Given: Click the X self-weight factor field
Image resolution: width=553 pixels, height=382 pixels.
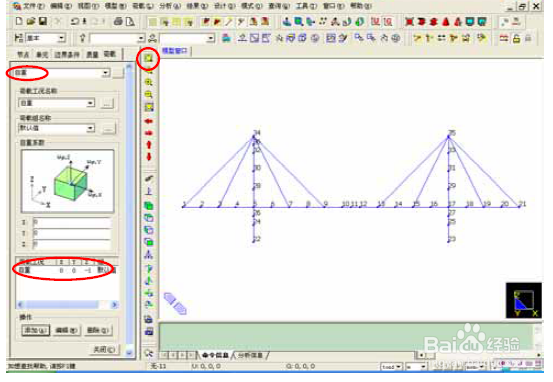Looking at the screenshot, I should click(72, 223).
